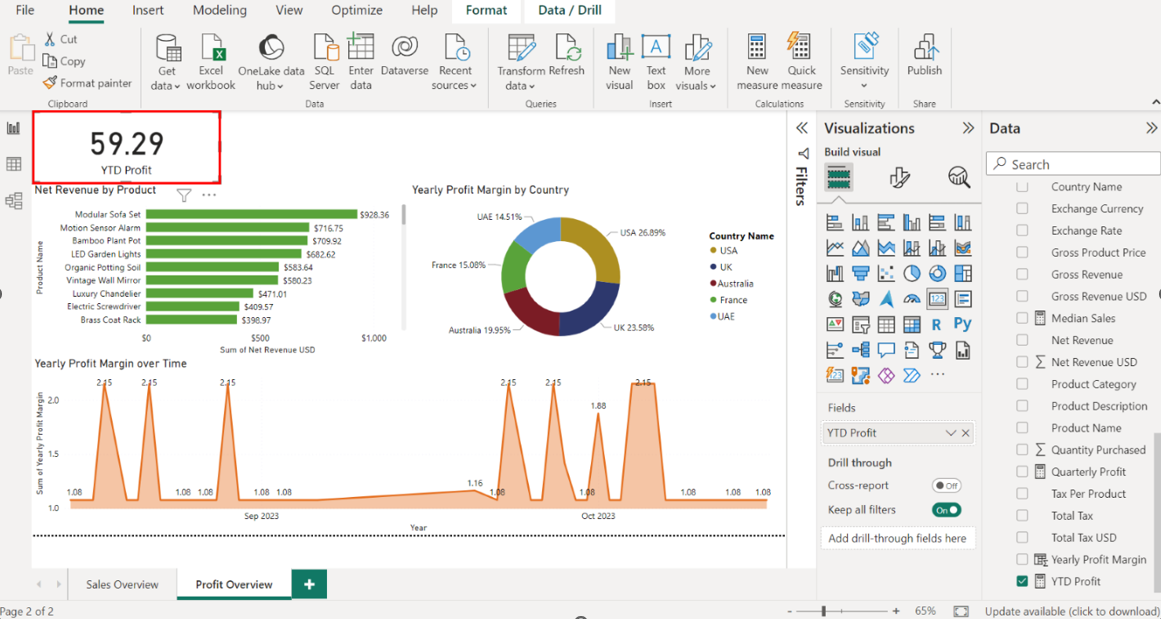Open the Format visual pane icon
This screenshot has width=1161, height=619.
(899, 178)
